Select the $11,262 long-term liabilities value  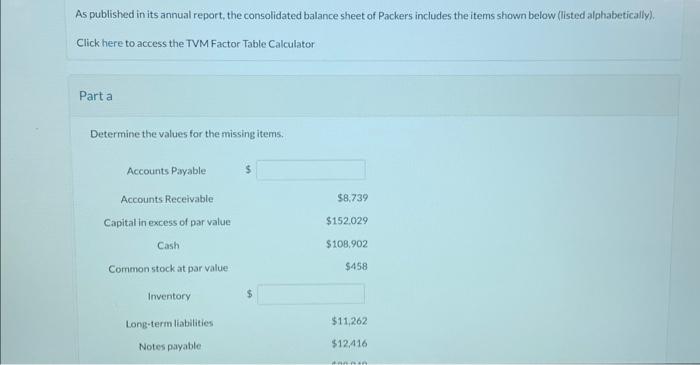coord(350,321)
